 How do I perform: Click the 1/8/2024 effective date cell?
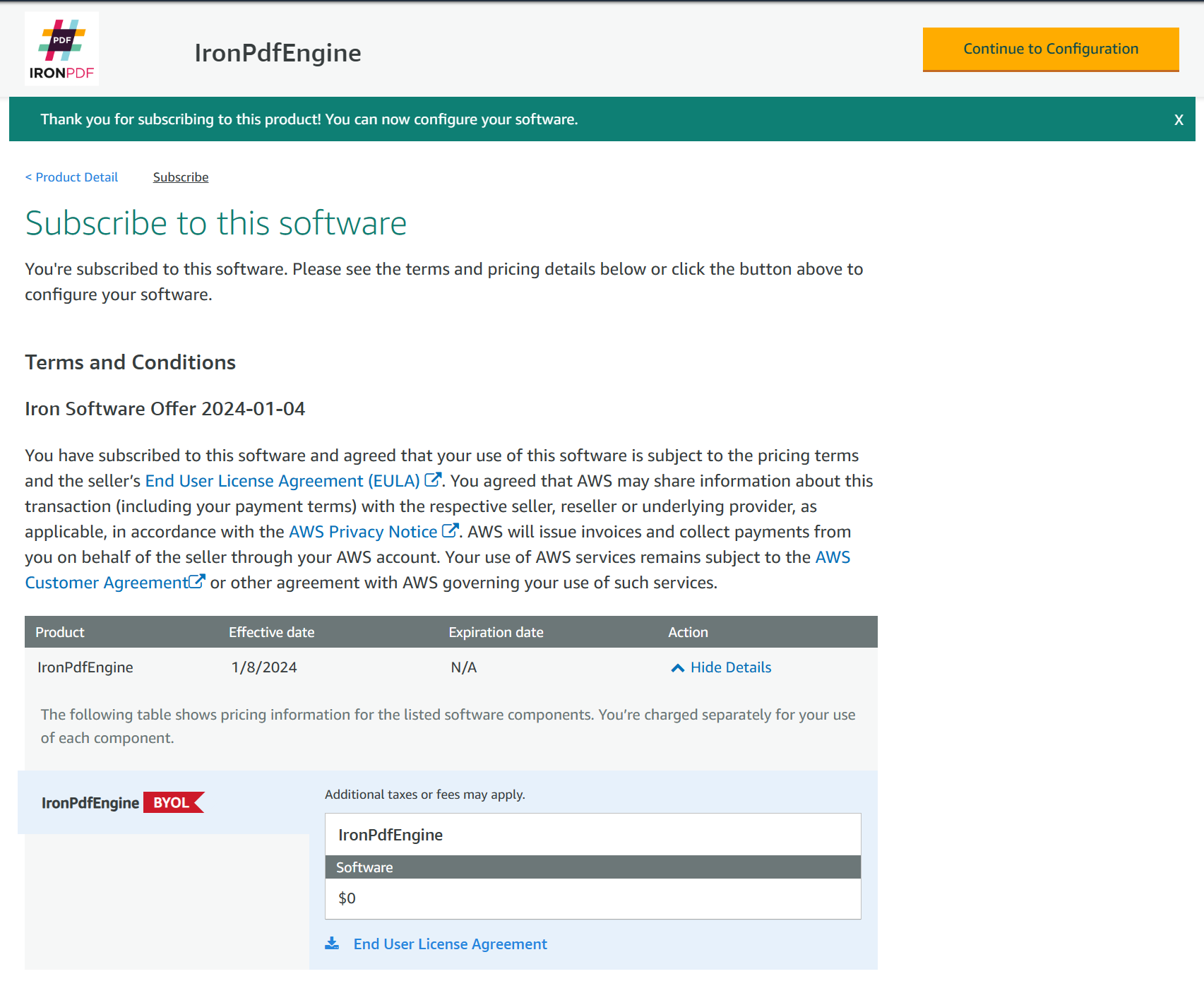264,667
